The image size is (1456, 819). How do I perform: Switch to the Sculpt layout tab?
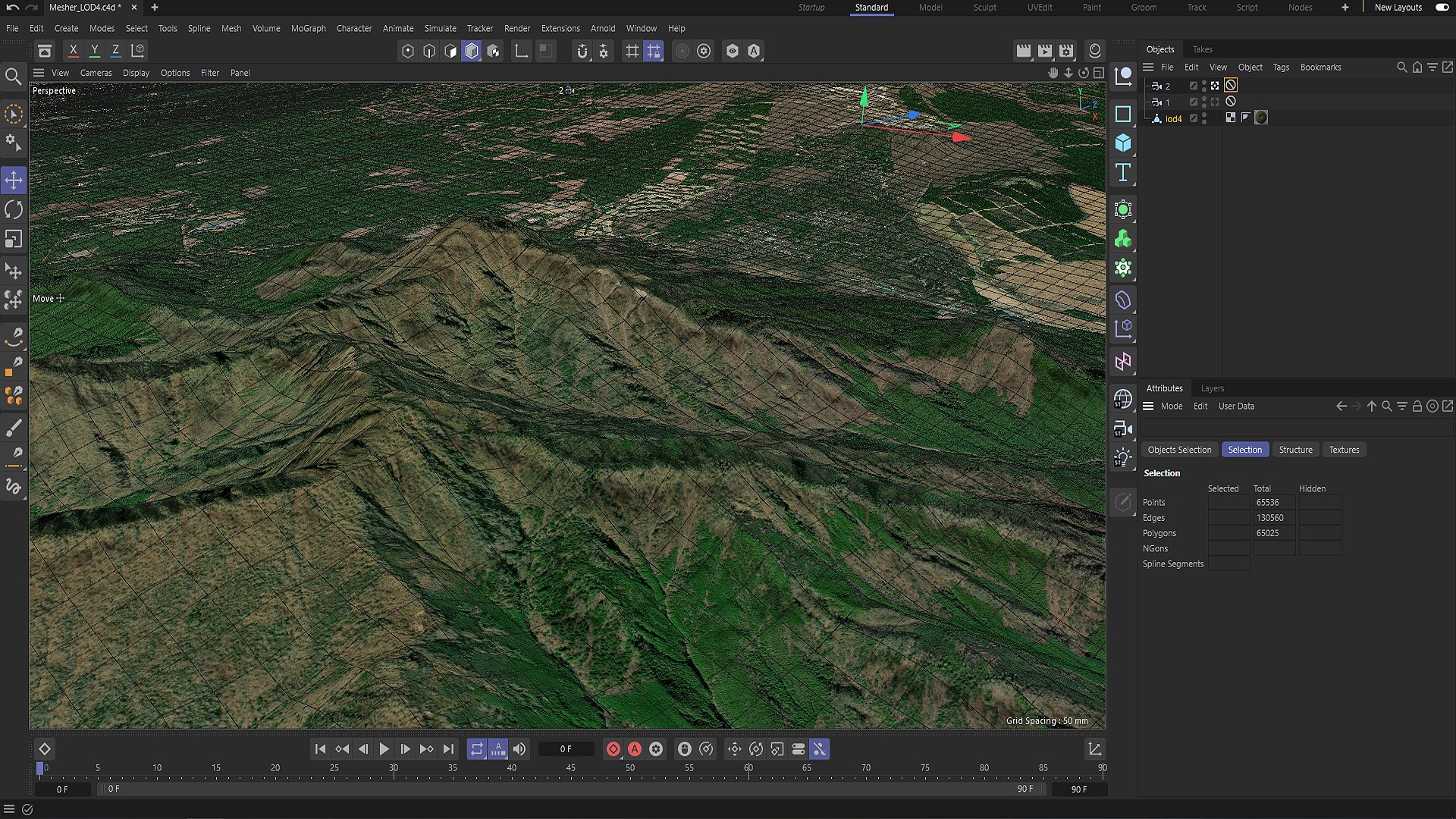(985, 8)
